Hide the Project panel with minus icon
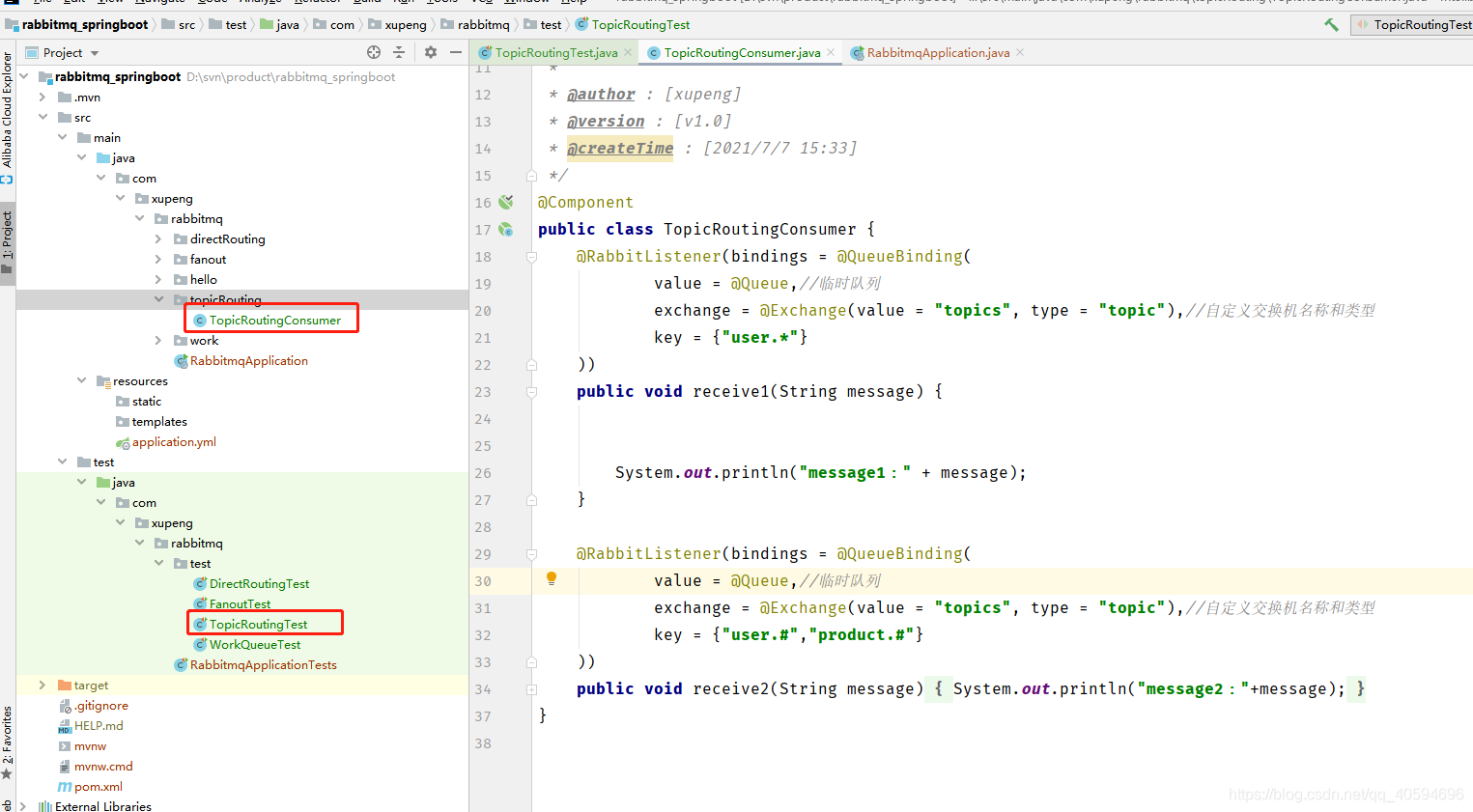1473x812 pixels. 456,52
